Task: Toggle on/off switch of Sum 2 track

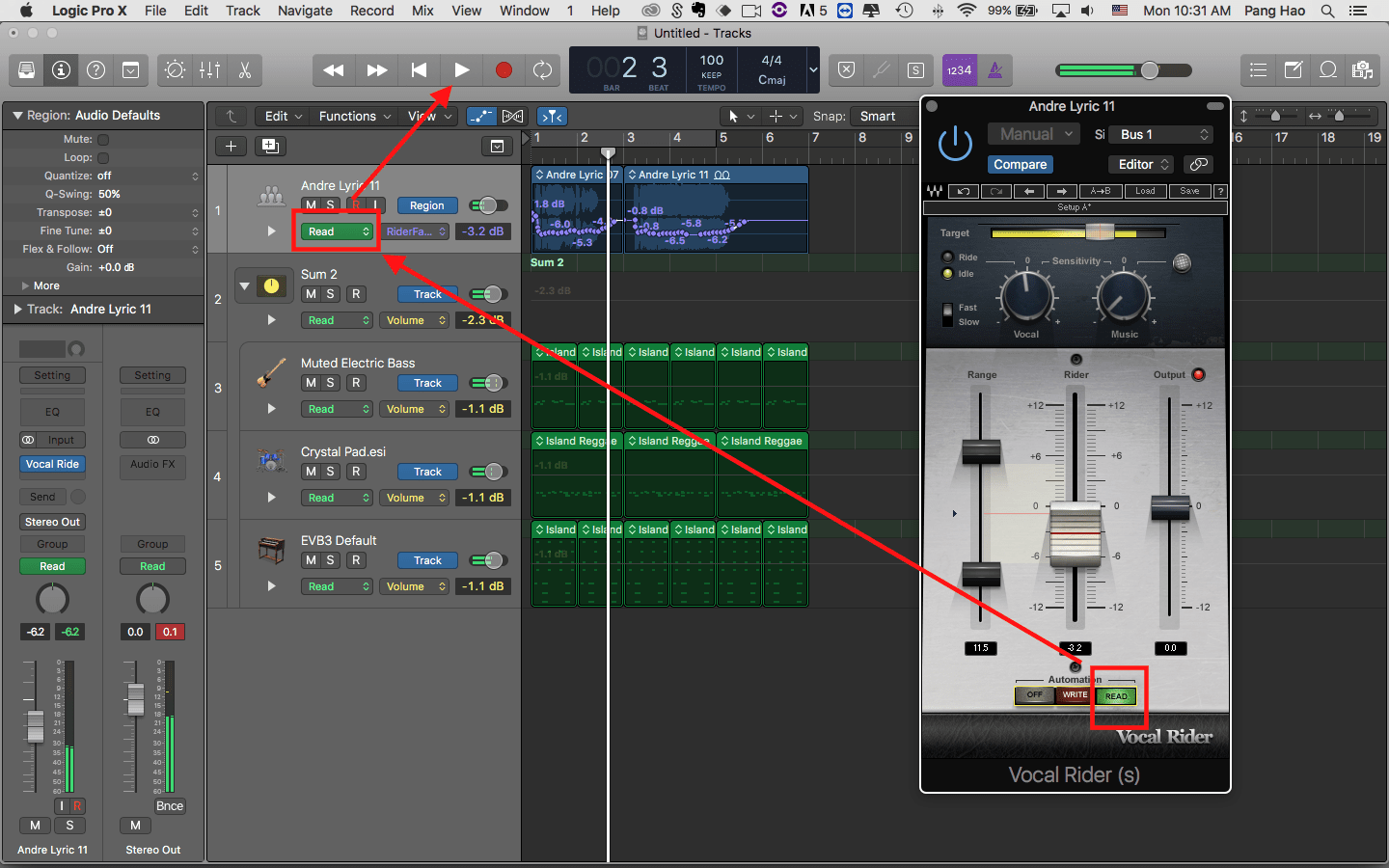Action: [x=489, y=294]
